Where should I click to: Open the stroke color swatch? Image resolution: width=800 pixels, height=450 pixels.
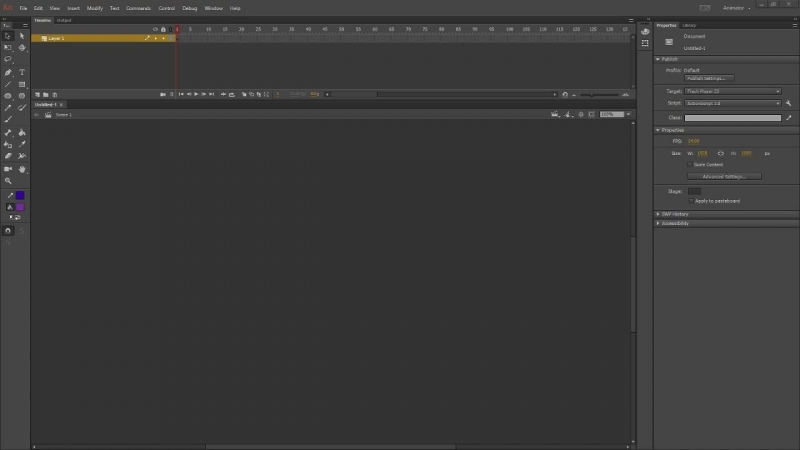click(x=20, y=195)
